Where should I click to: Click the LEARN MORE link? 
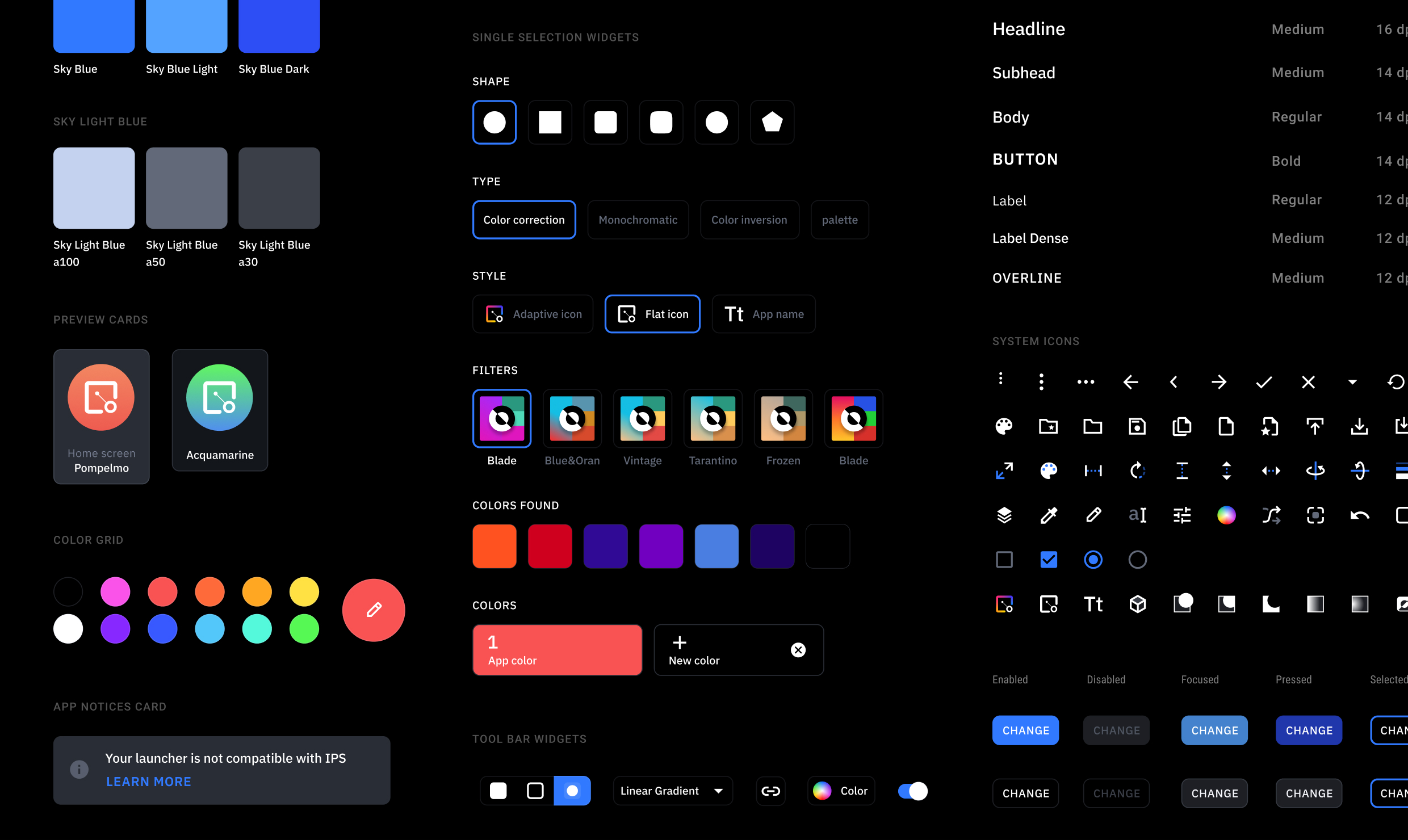click(149, 782)
